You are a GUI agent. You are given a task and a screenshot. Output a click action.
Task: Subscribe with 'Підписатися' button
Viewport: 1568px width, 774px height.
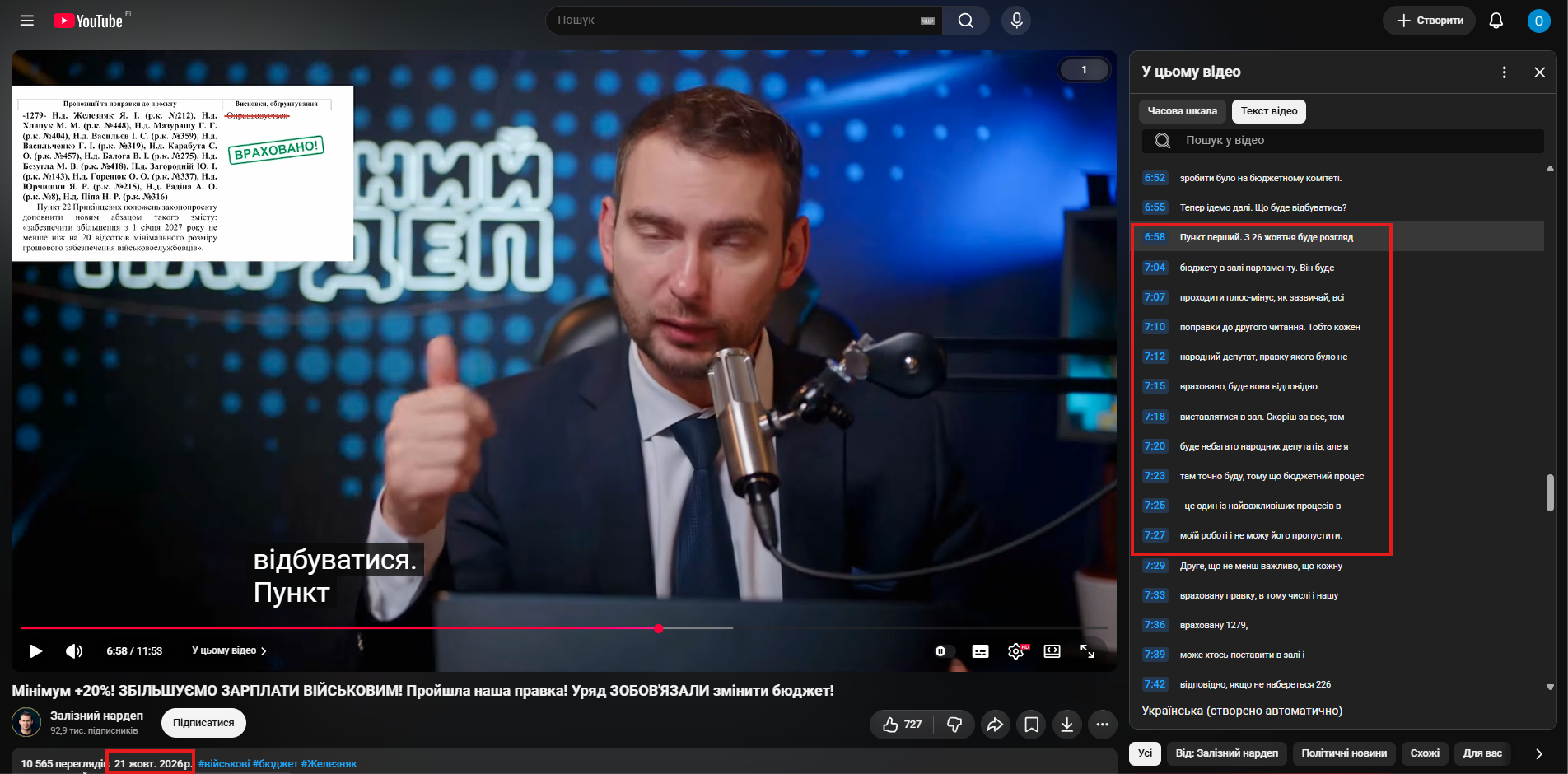tap(203, 723)
